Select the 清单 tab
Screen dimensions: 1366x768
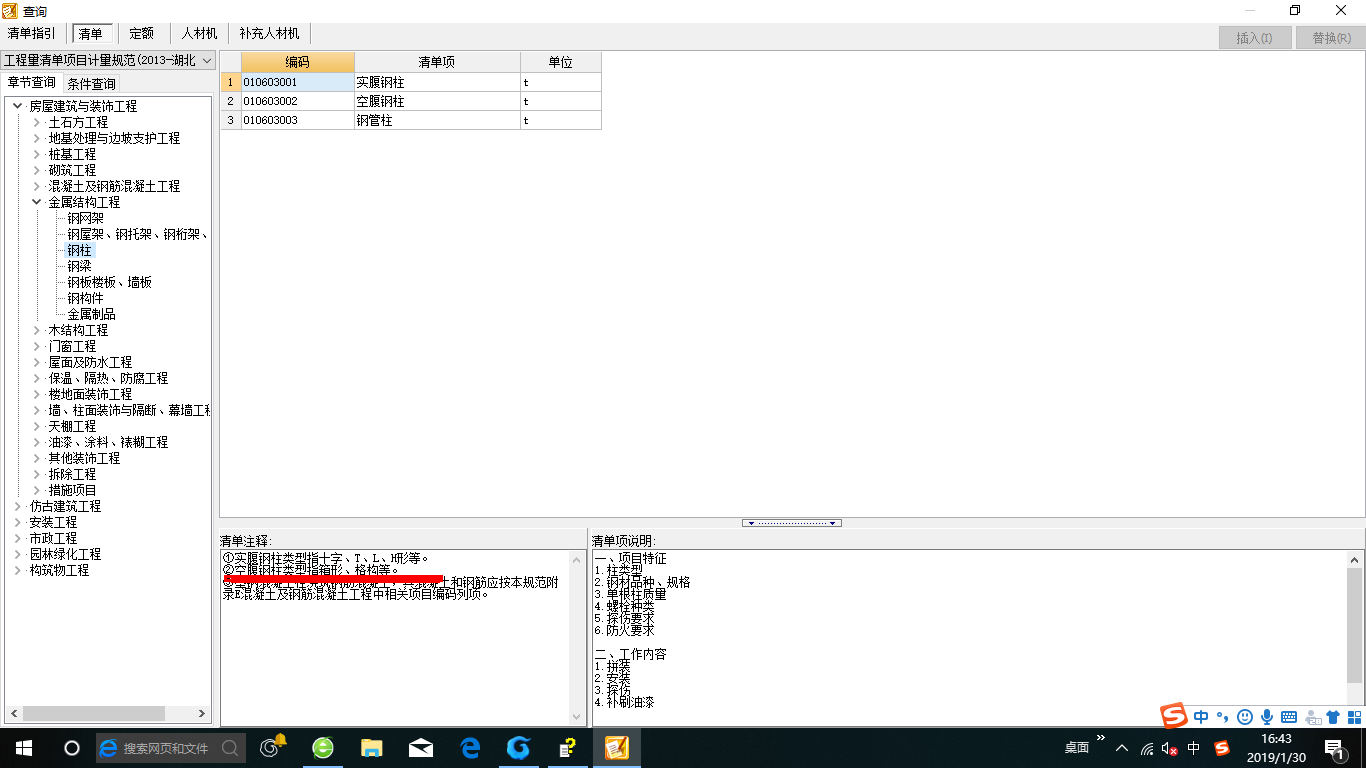point(91,34)
